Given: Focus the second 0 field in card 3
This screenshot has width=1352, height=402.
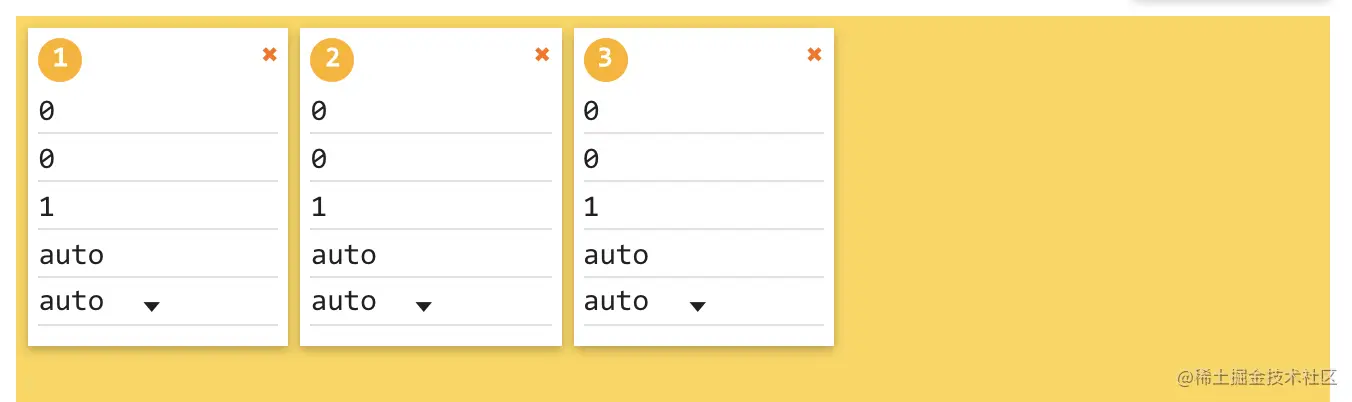Looking at the screenshot, I should (703, 159).
